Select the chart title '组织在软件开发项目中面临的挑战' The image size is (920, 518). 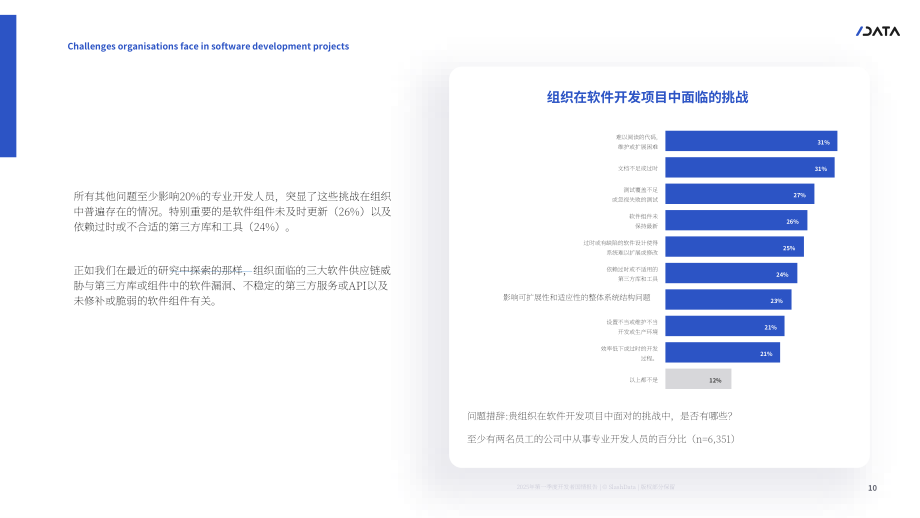(x=647, y=97)
